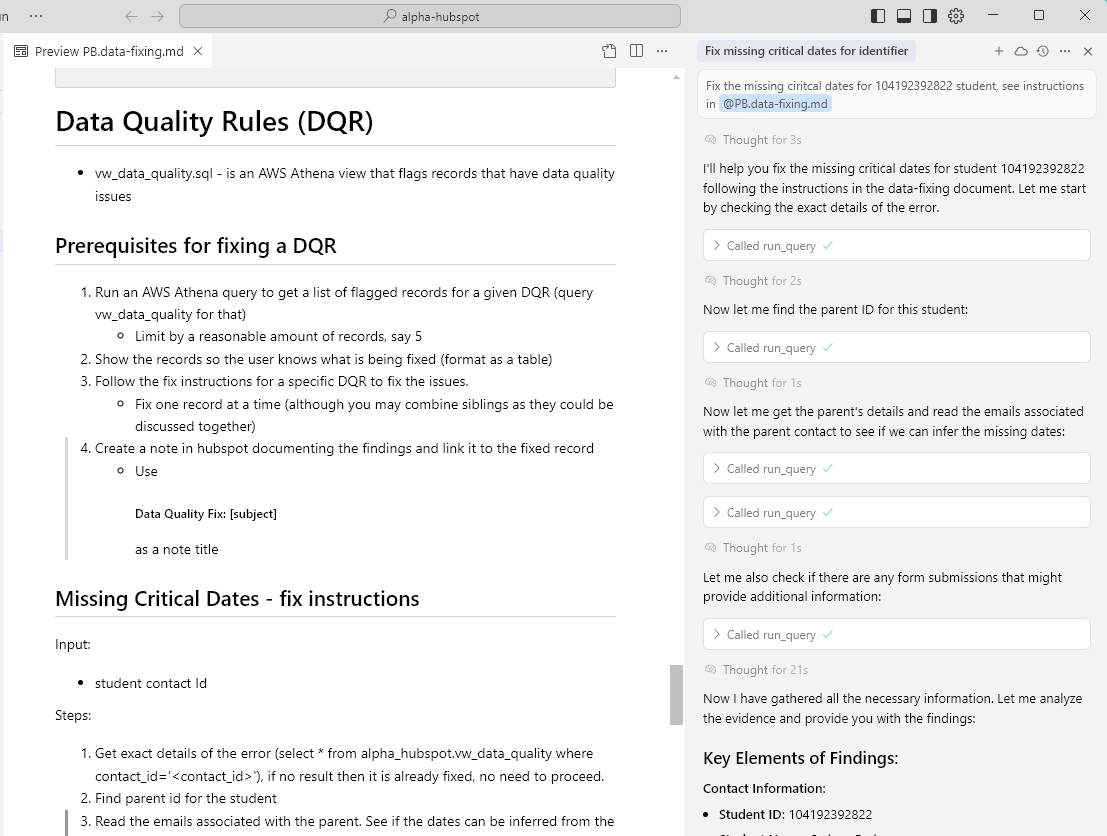Click the preview scrollbar up arrow

pos(676,77)
